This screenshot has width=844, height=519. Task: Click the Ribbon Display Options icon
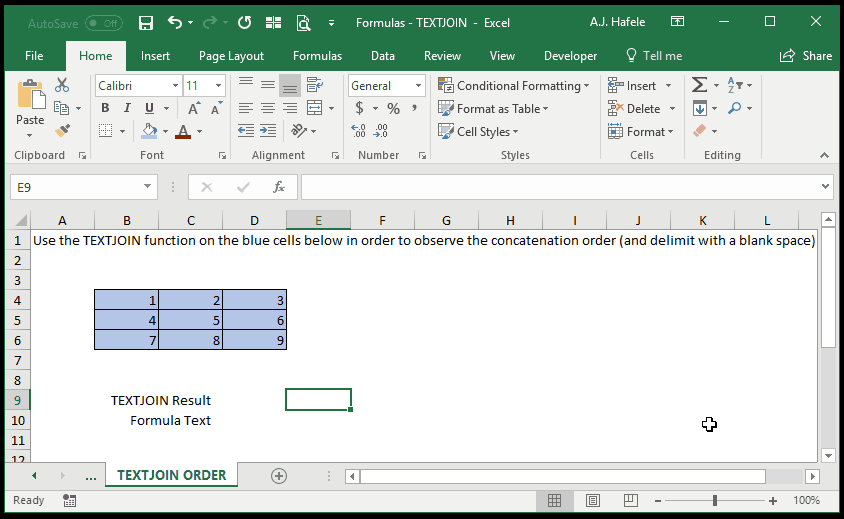677,22
